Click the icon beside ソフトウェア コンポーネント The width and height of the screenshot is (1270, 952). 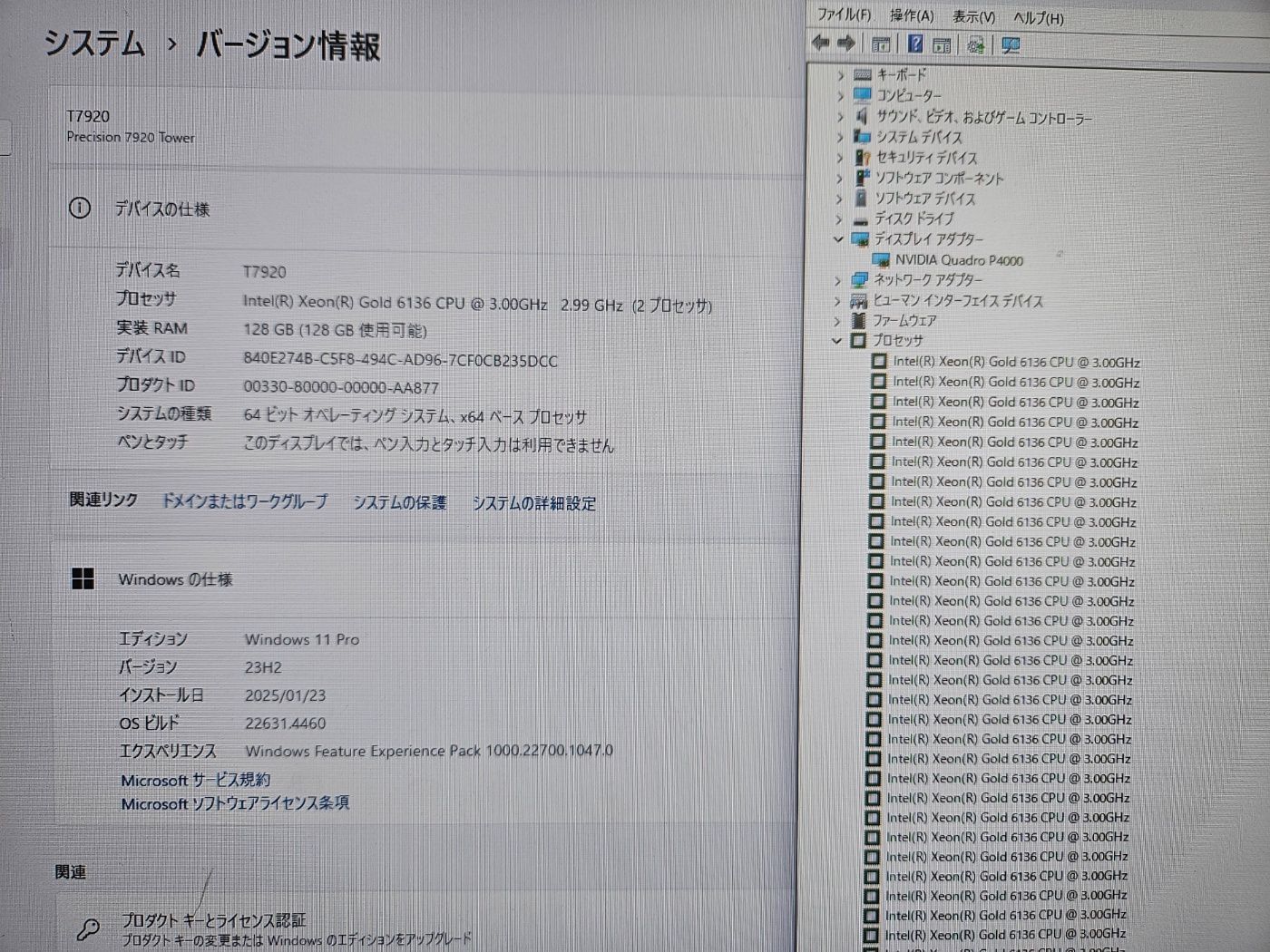point(862,178)
